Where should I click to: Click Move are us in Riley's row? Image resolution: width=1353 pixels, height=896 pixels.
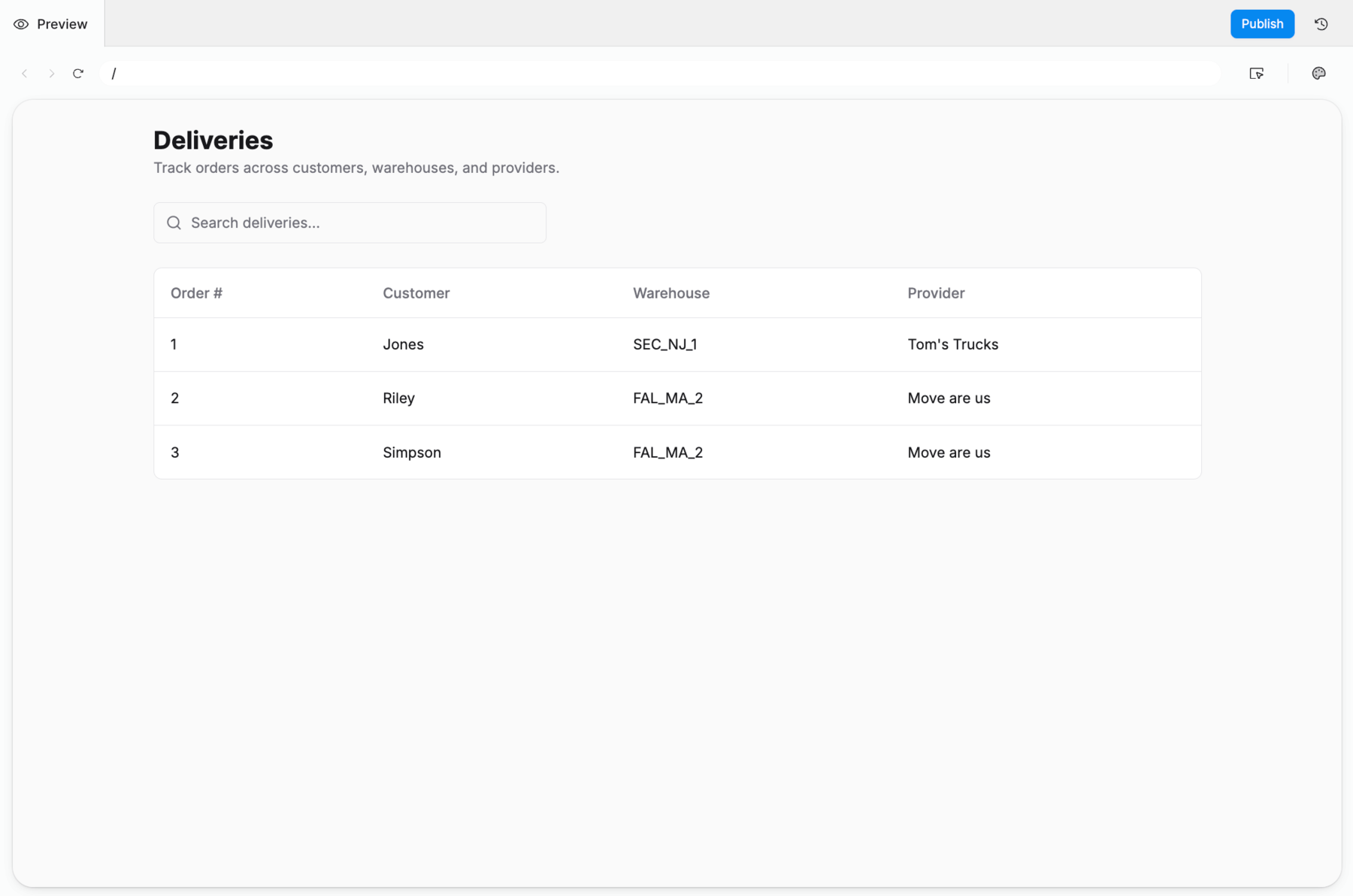949,398
